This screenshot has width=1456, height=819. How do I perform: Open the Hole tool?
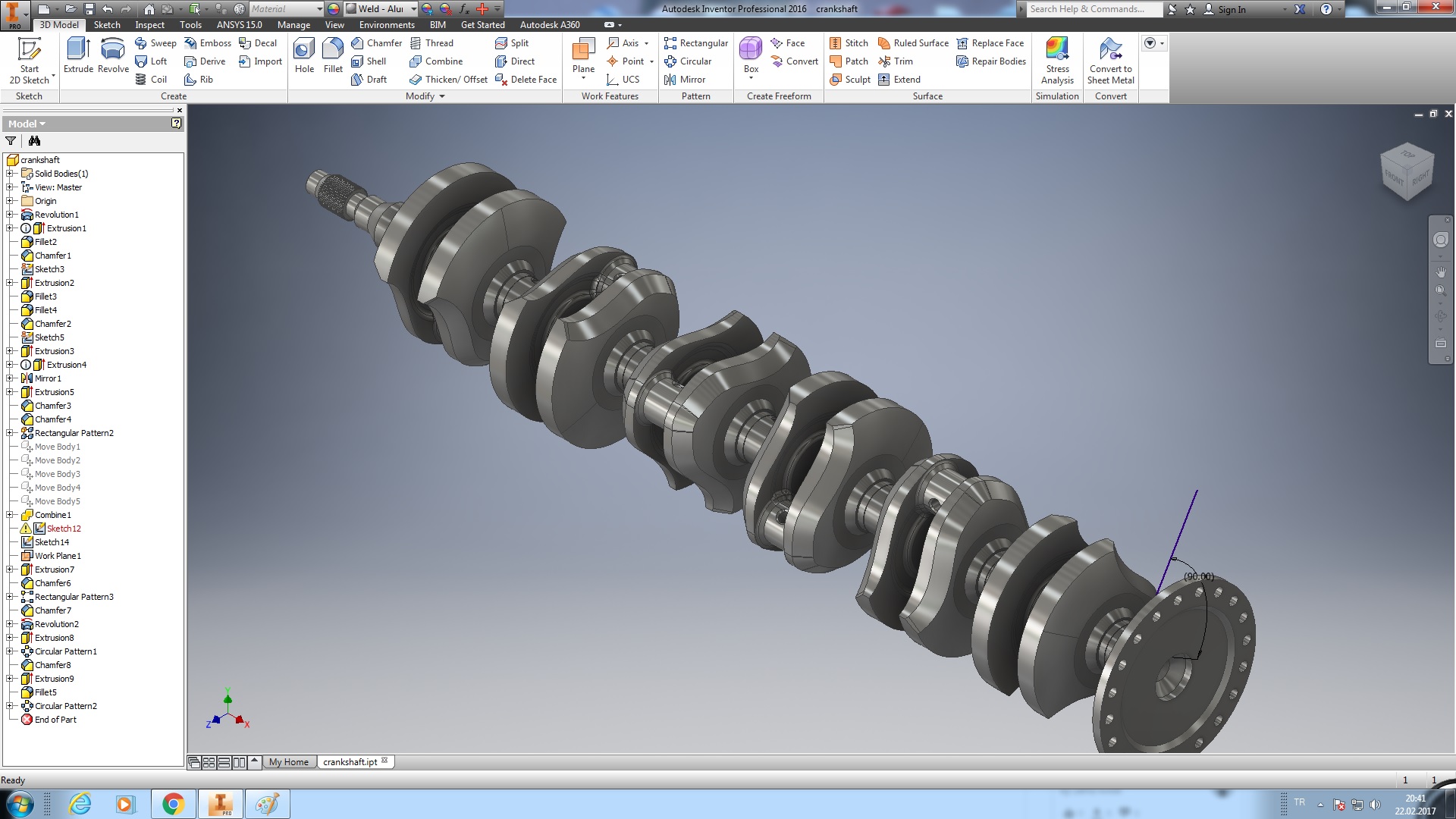(x=304, y=53)
